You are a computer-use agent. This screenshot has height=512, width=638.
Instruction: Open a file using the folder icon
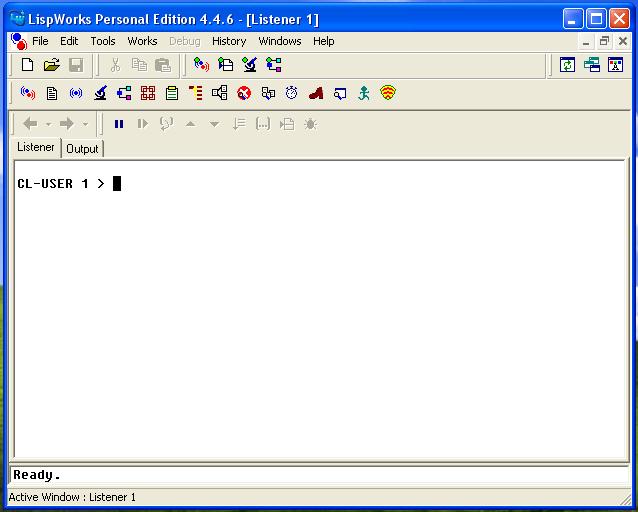pyautogui.click(x=52, y=65)
